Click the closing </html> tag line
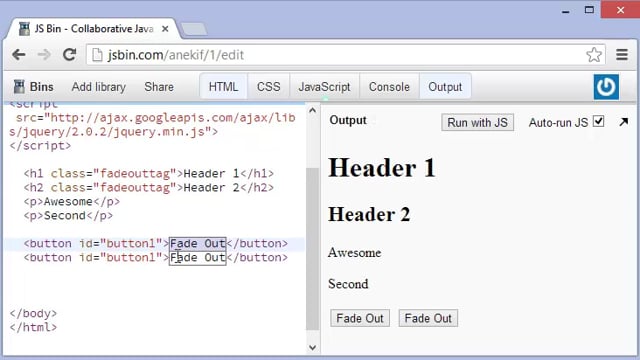The height and width of the screenshot is (360, 640). click(x=33, y=327)
